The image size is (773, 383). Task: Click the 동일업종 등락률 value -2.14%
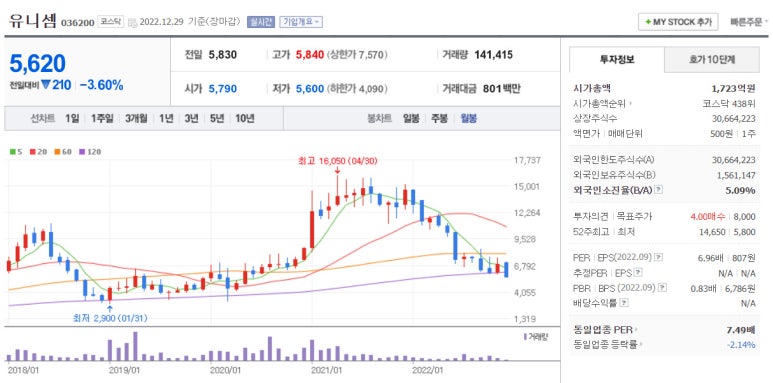741,345
